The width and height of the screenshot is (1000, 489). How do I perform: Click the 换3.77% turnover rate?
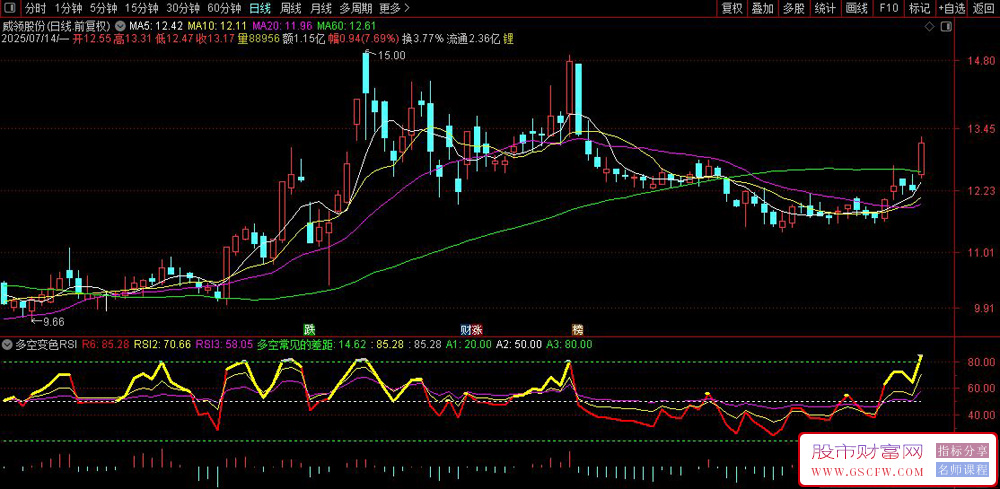tap(423, 39)
